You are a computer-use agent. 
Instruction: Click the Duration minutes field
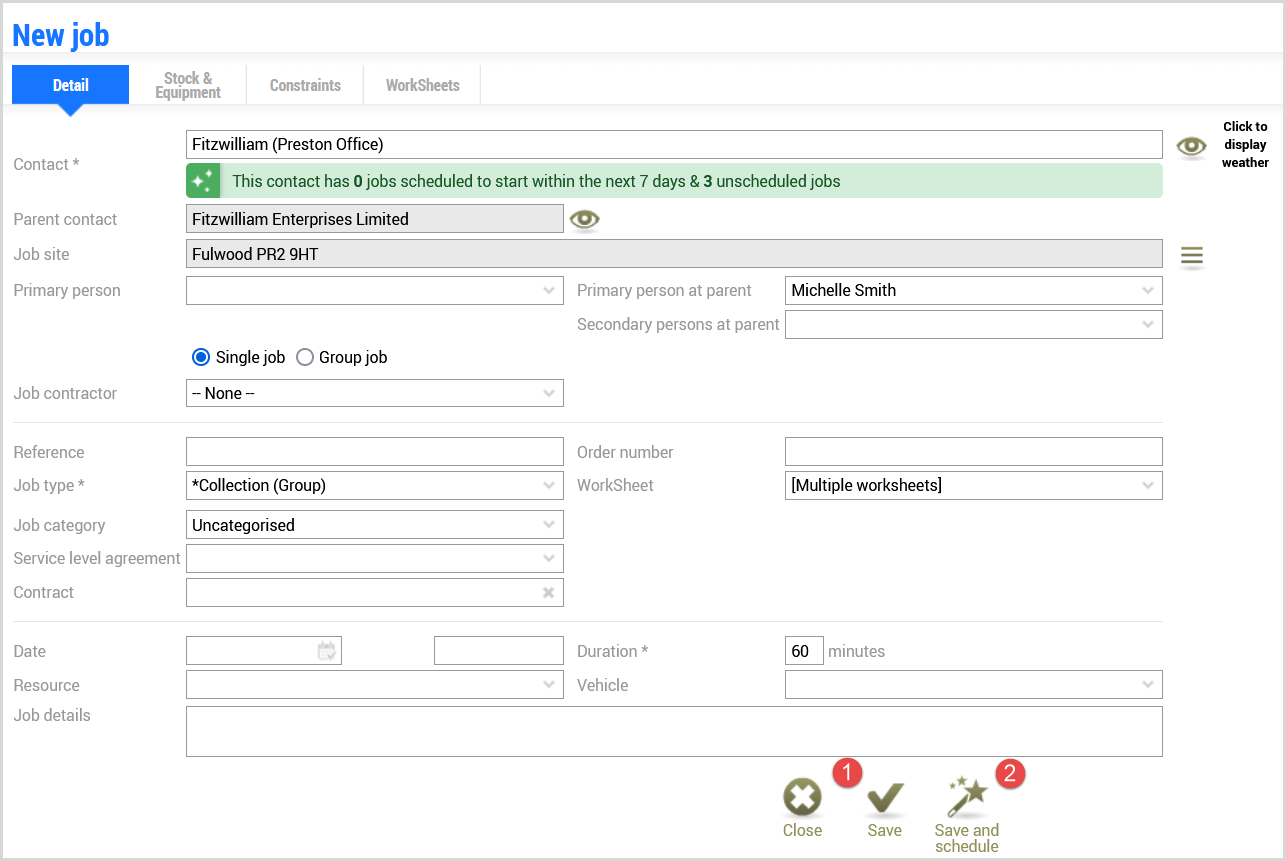point(804,651)
